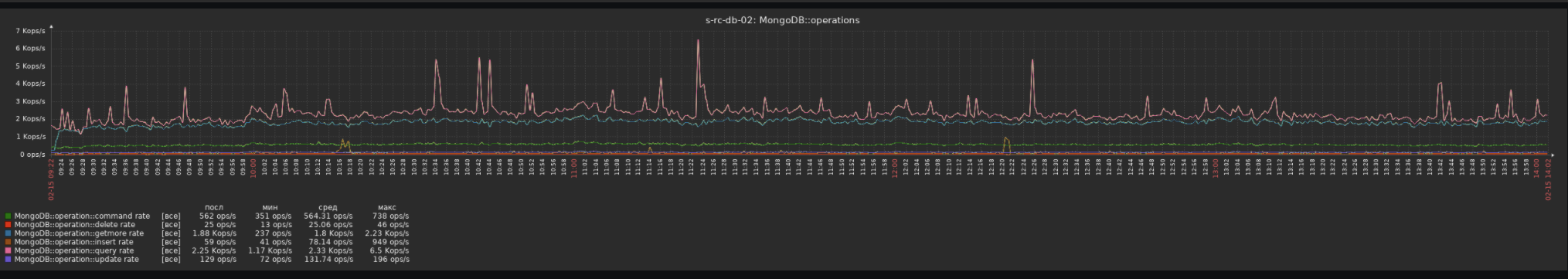1568x279 pixels.
Task: Click the 'сред' column header in legend
Action: (328, 208)
